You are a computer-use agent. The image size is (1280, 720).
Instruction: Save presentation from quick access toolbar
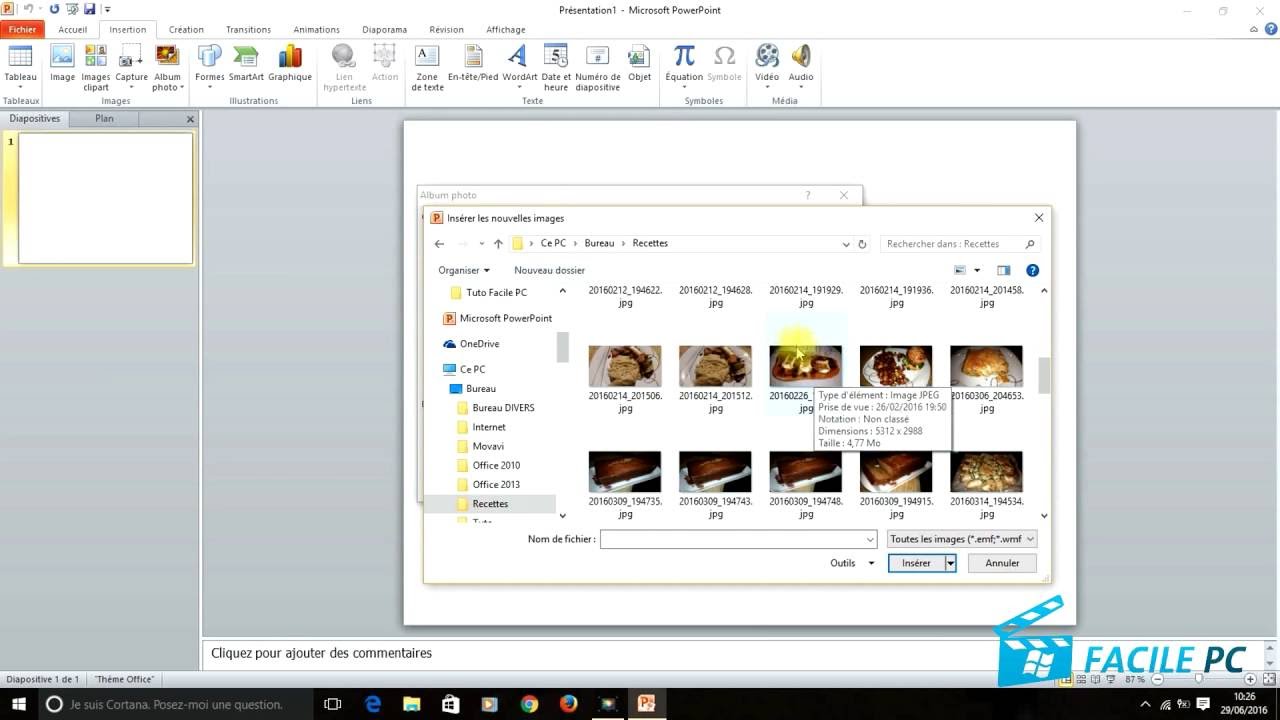pyautogui.click(x=90, y=9)
